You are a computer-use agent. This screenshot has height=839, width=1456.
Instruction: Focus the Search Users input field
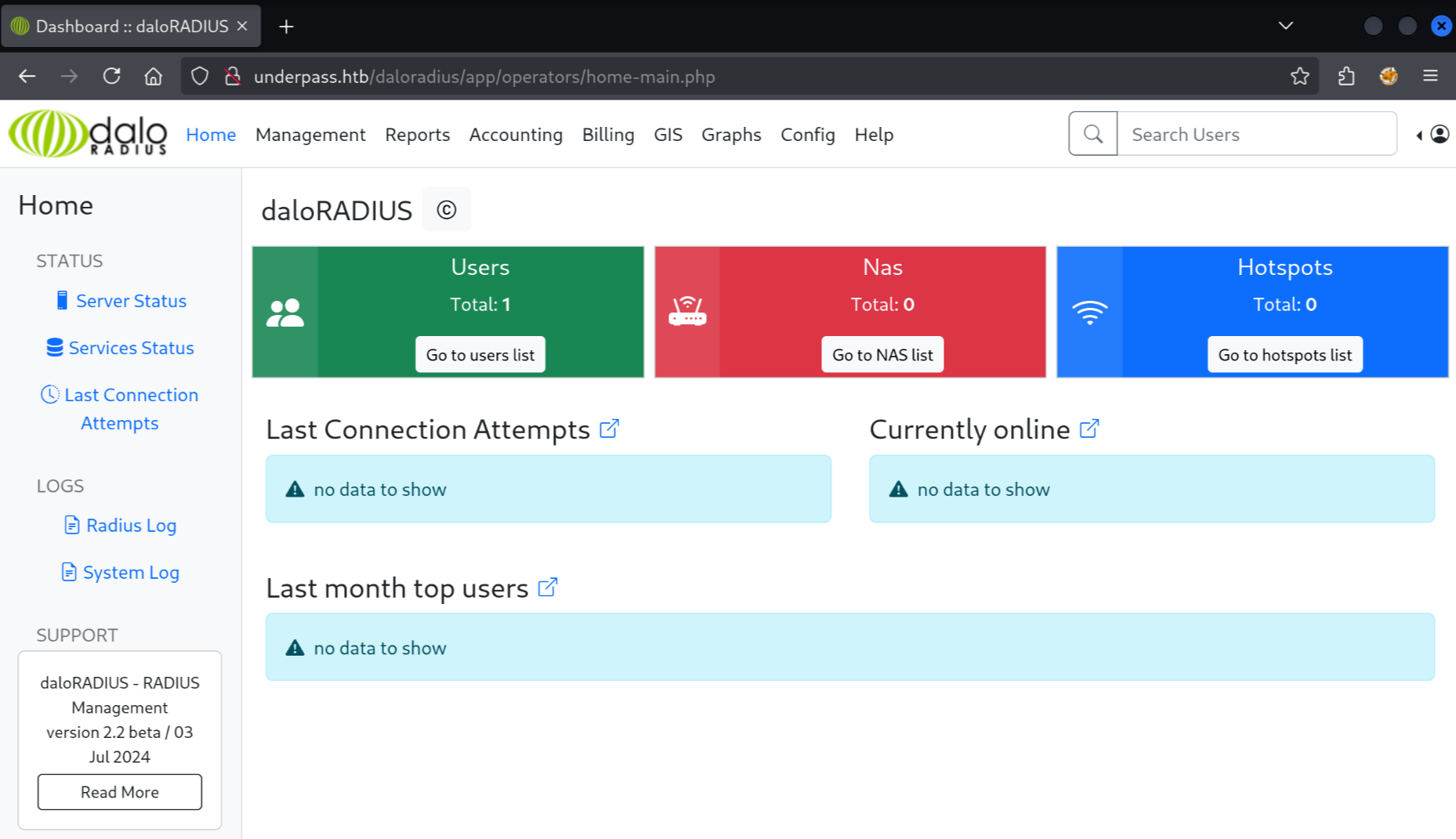pyautogui.click(x=1257, y=134)
